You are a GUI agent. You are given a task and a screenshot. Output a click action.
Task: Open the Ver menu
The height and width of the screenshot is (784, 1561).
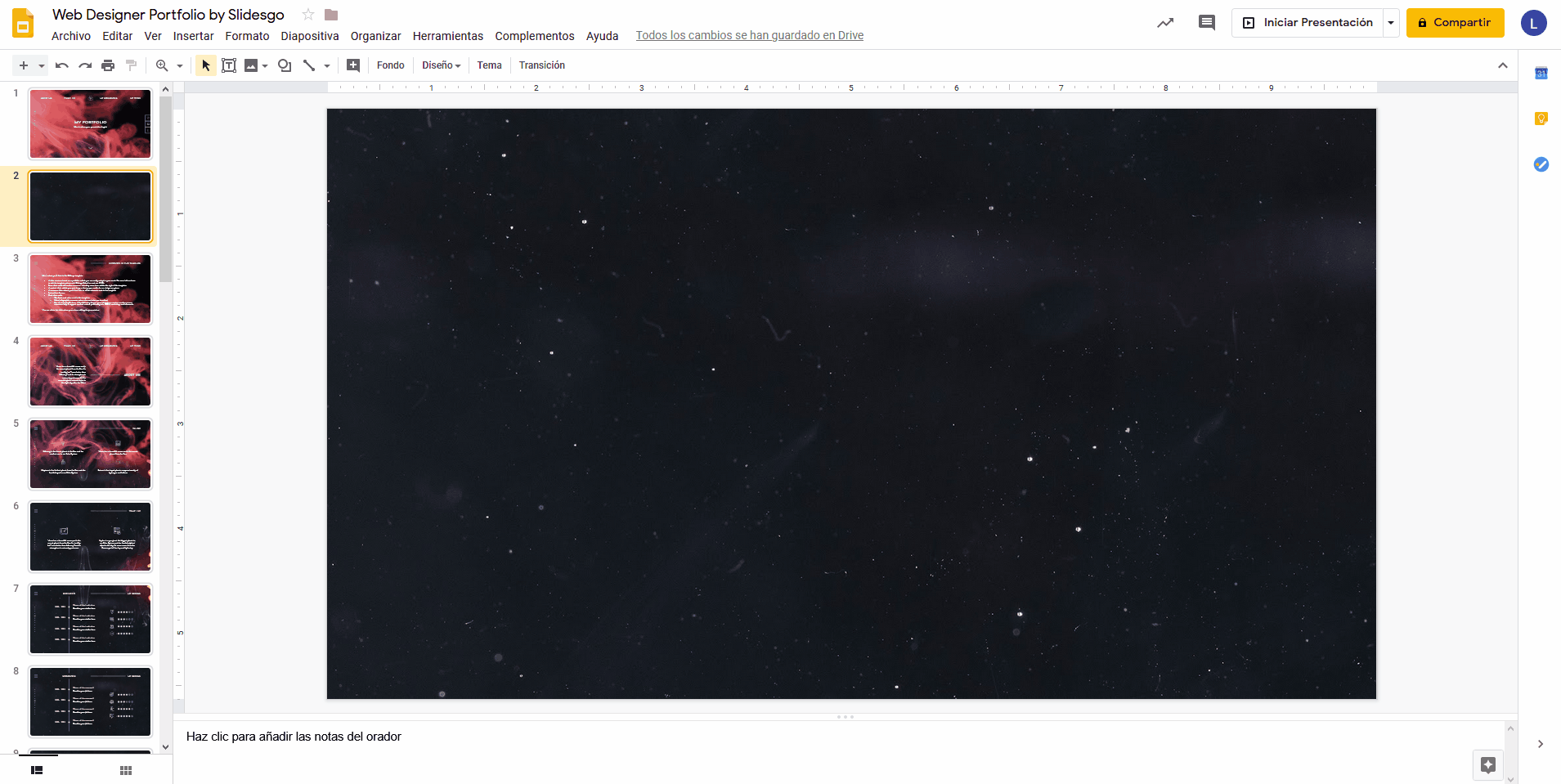coord(153,36)
